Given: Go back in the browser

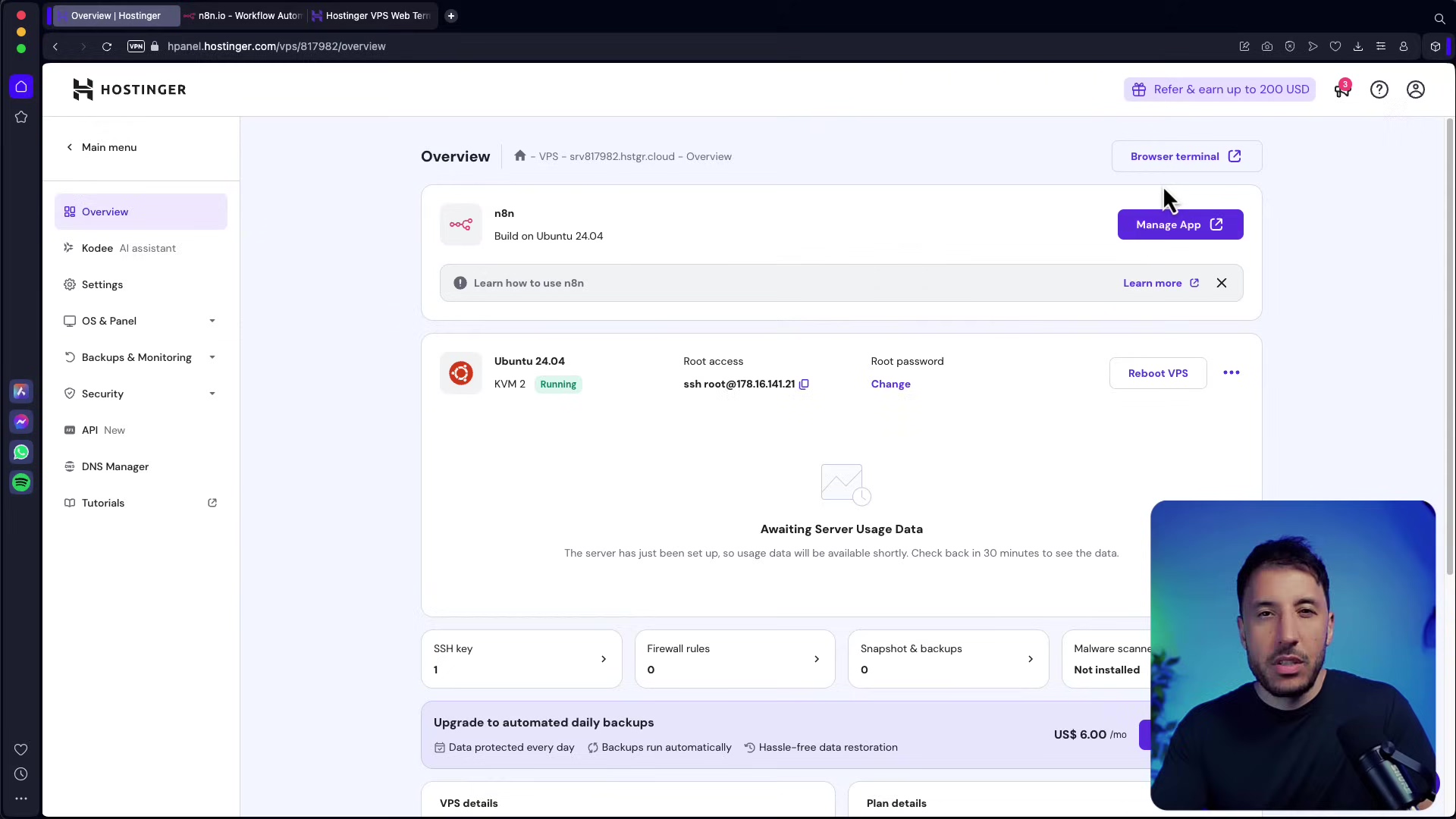Looking at the screenshot, I should 55,46.
